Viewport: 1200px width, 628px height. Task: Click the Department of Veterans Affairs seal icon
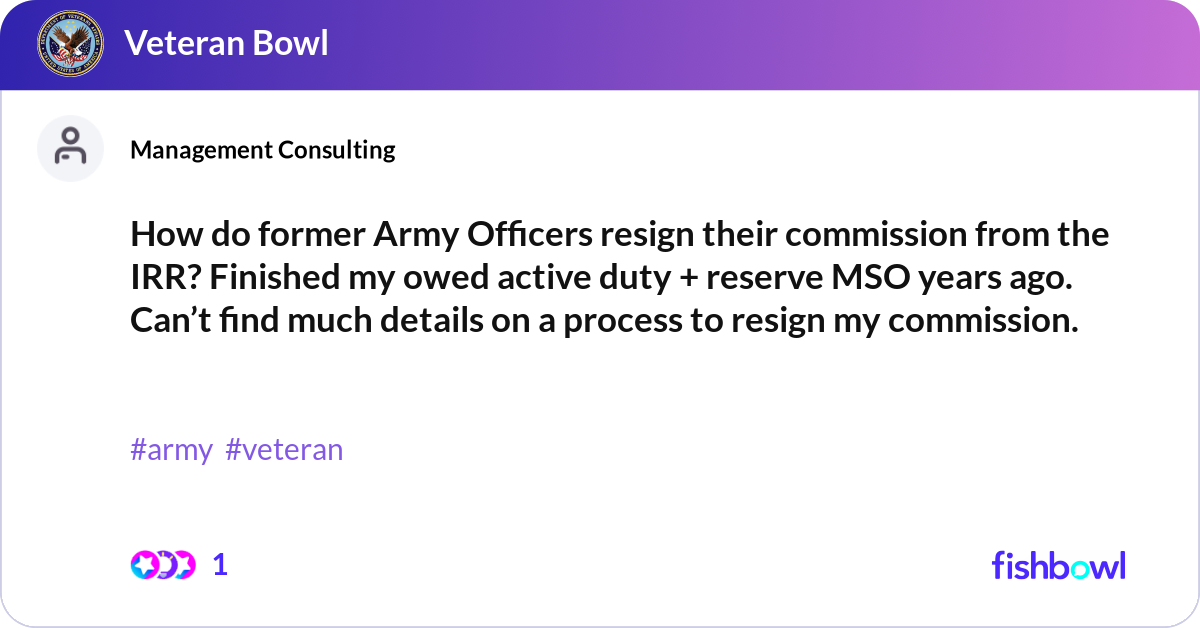click(x=70, y=44)
